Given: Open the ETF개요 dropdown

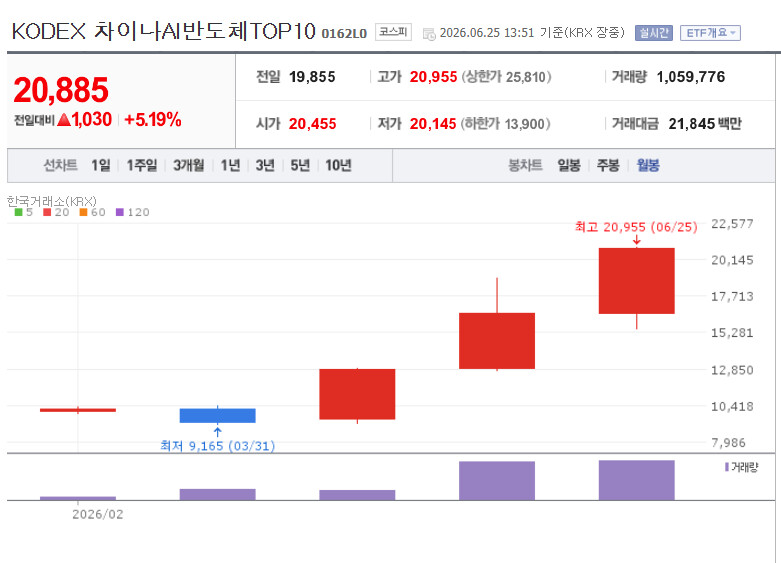Looking at the screenshot, I should point(710,33).
